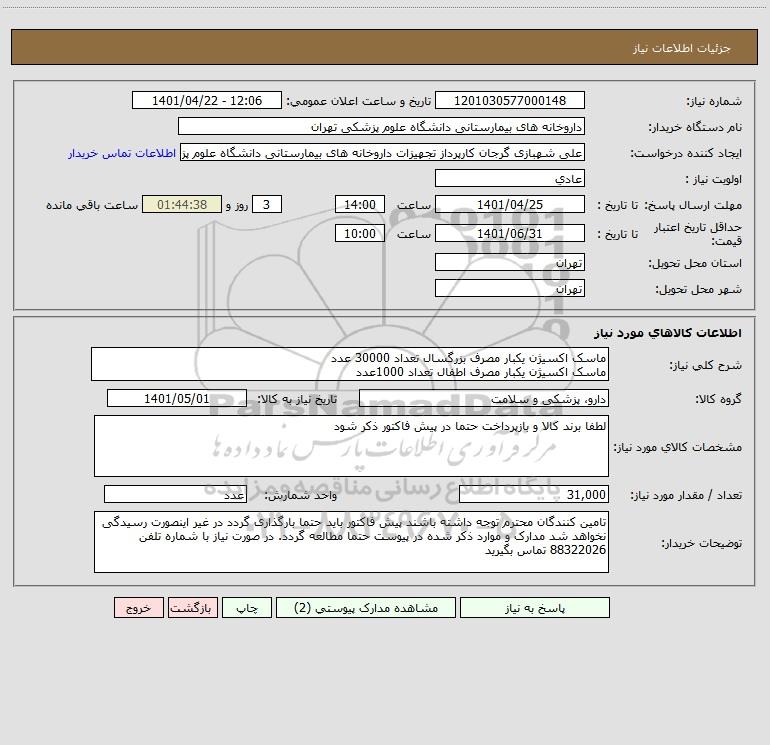Click buyer notes text area

click(351, 542)
